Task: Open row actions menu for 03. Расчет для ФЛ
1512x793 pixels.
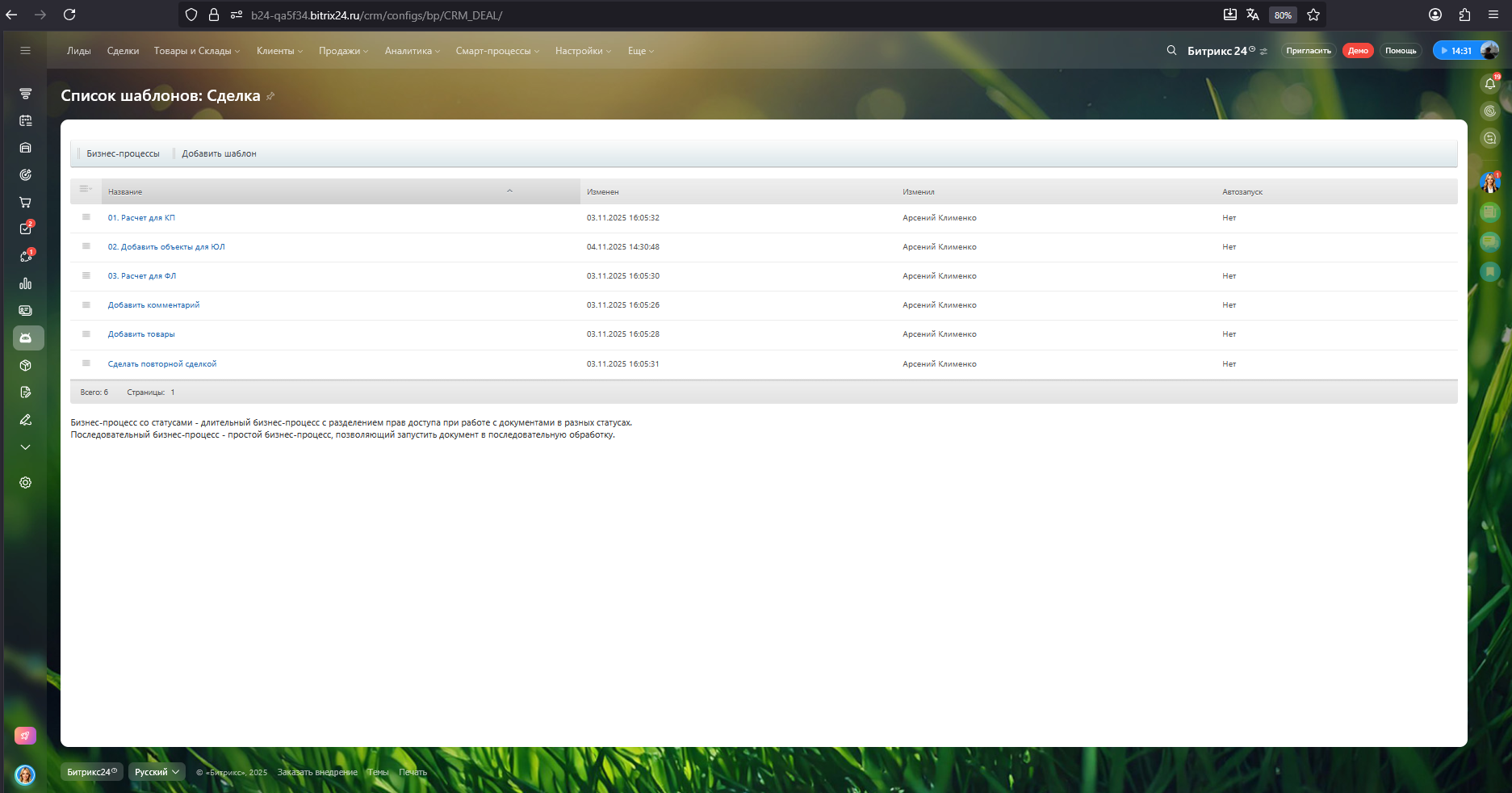Action: (x=86, y=275)
